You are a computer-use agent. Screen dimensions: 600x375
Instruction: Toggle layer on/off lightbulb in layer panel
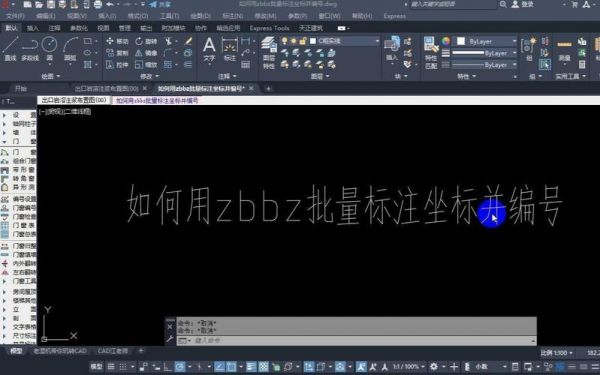point(284,41)
